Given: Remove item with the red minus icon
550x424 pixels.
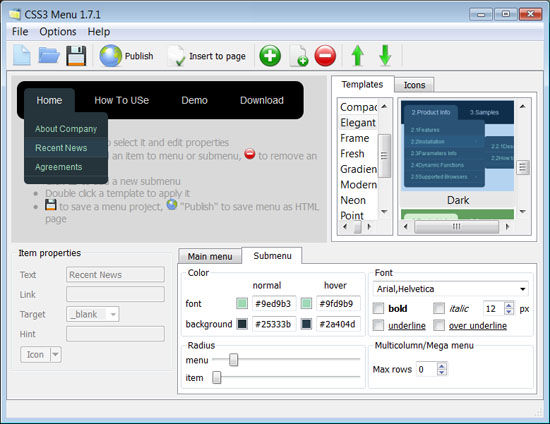Looking at the screenshot, I should coord(325,56).
